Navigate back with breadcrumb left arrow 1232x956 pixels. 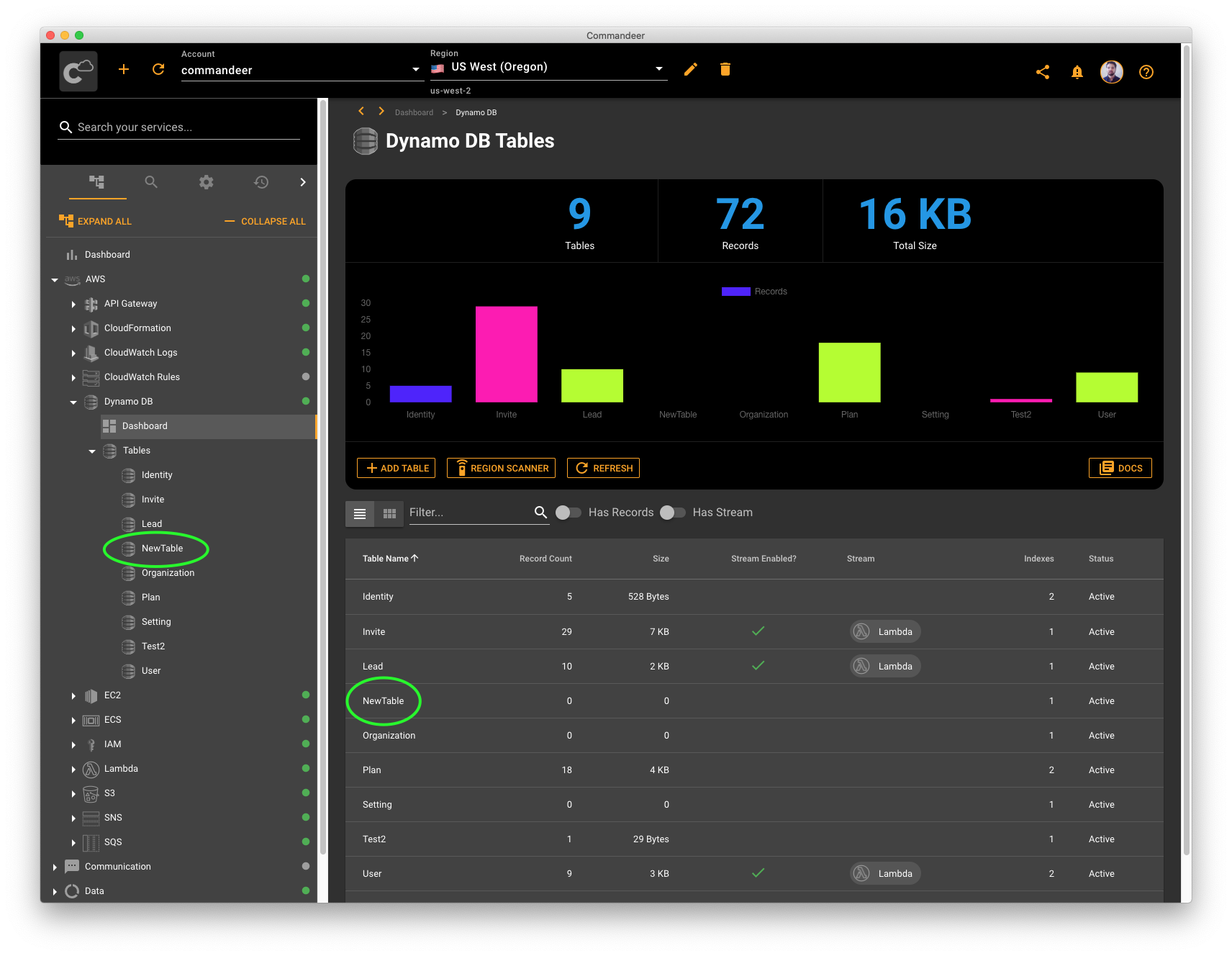click(361, 111)
